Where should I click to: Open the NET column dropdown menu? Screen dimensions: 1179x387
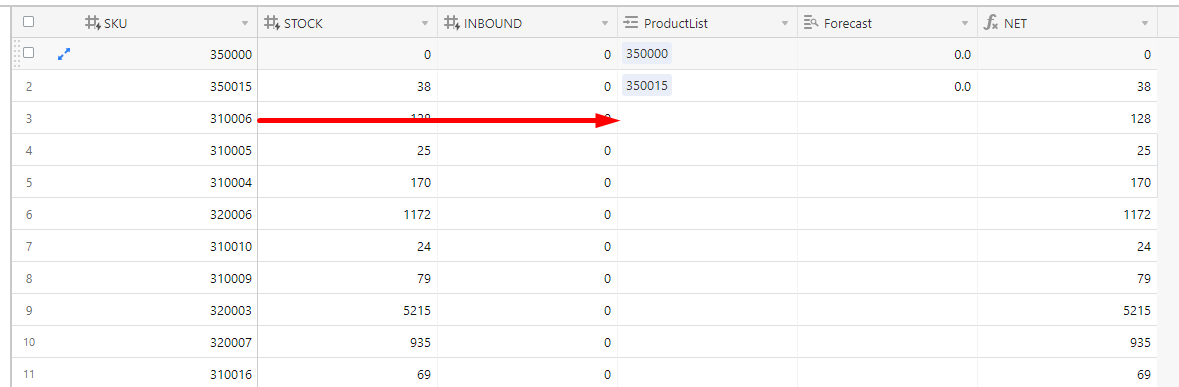coord(1145,24)
